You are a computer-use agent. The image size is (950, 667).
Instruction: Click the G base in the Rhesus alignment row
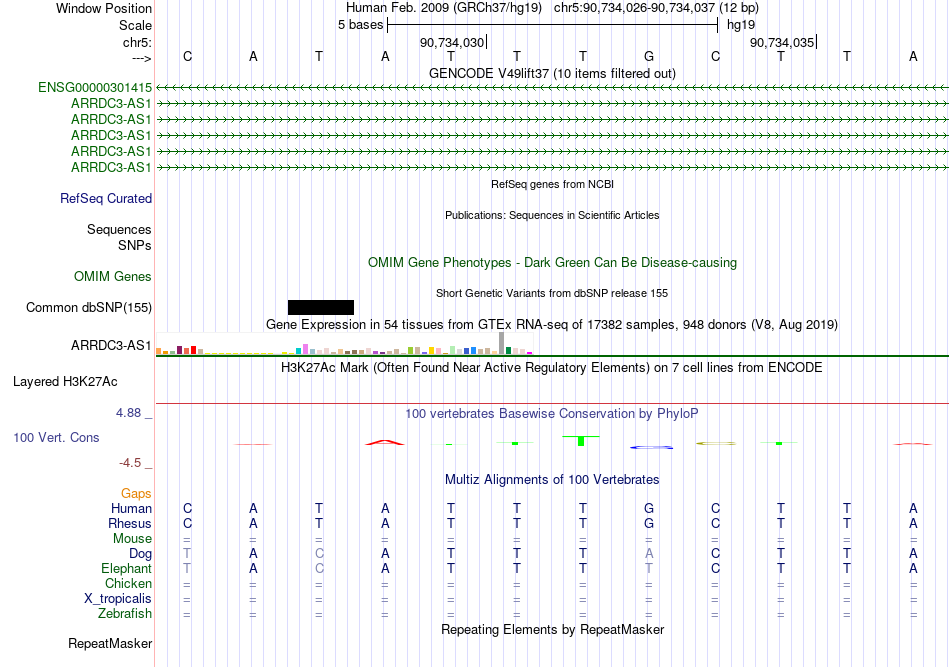click(649, 523)
